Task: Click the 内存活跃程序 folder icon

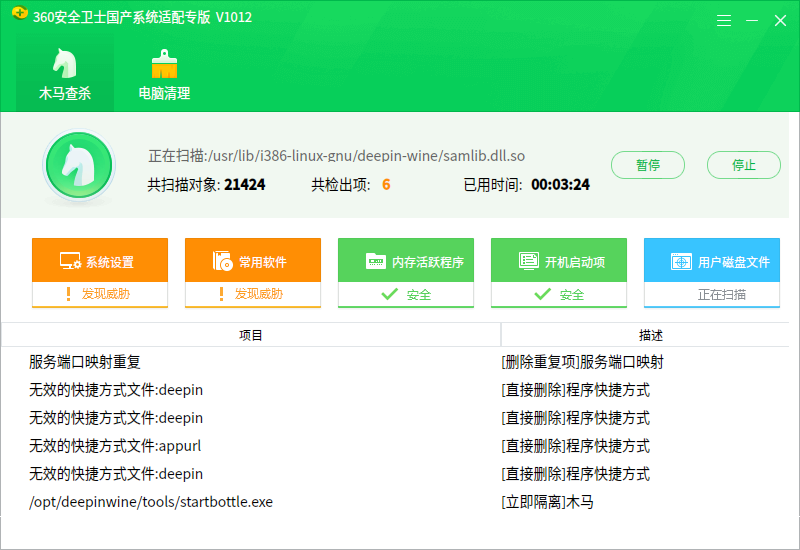Action: click(x=376, y=261)
